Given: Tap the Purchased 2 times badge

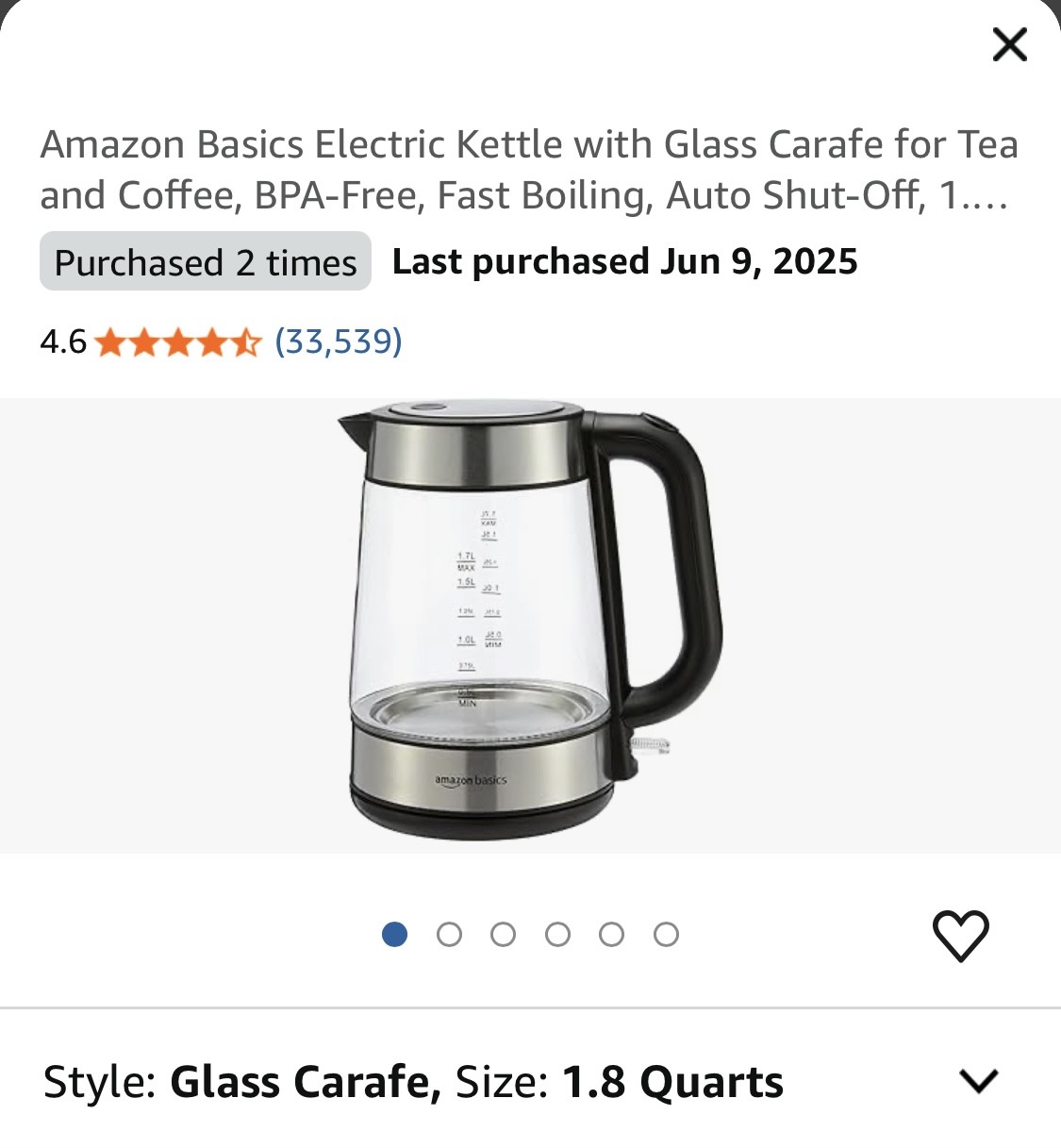Looking at the screenshot, I should pos(206,262).
